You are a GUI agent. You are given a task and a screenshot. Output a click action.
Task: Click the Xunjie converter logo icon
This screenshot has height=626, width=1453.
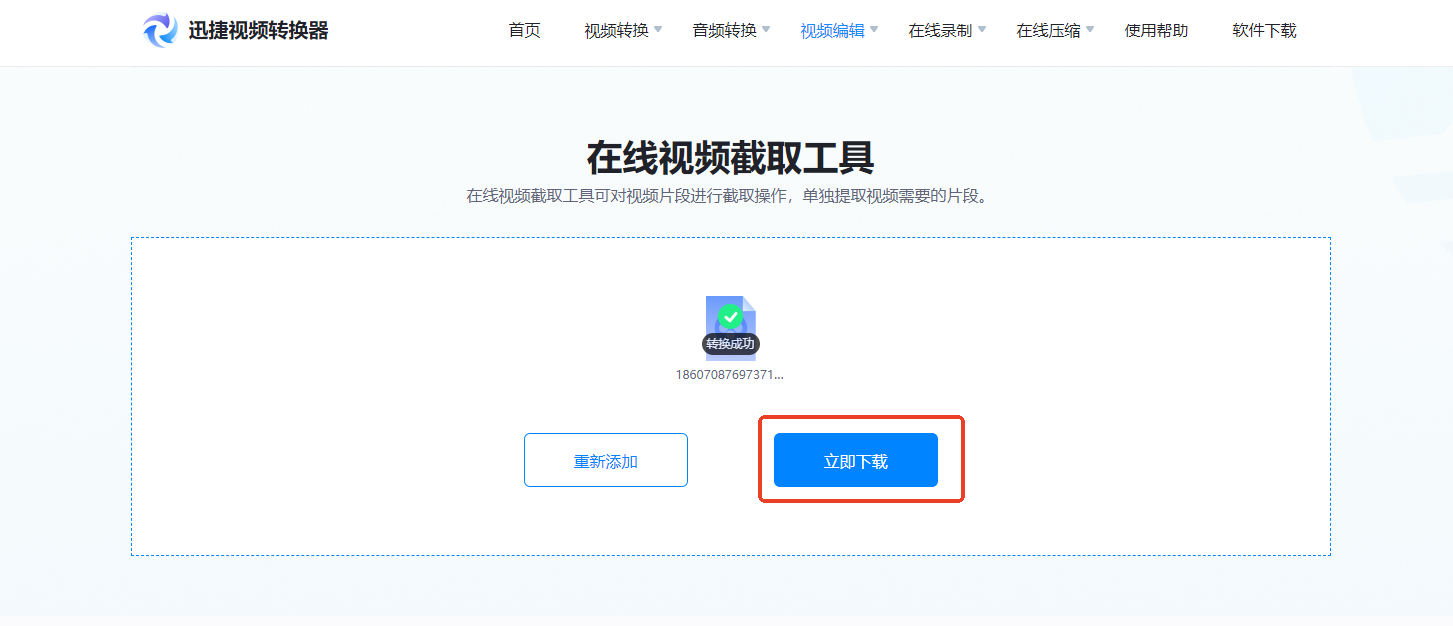160,30
